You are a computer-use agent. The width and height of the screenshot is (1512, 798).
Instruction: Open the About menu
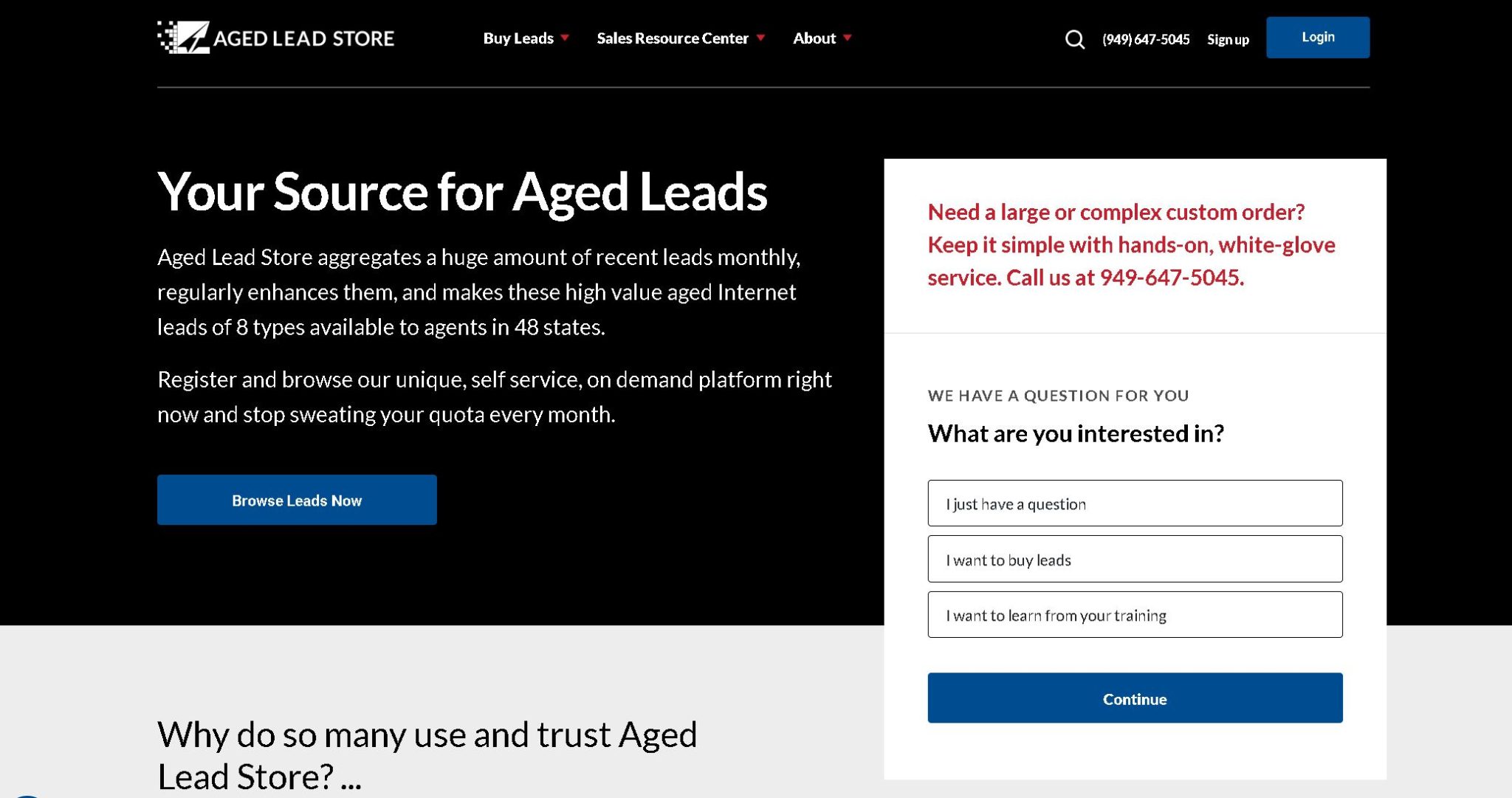click(x=814, y=38)
